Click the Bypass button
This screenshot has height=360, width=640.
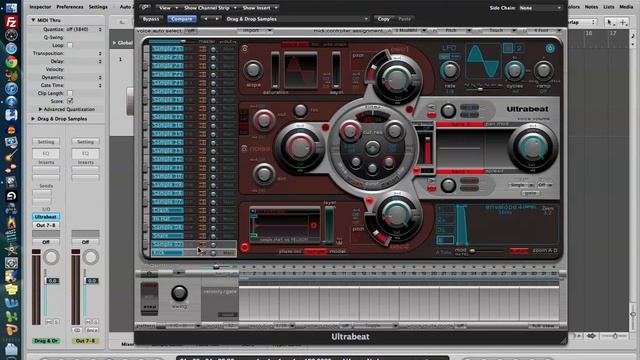[151, 19]
